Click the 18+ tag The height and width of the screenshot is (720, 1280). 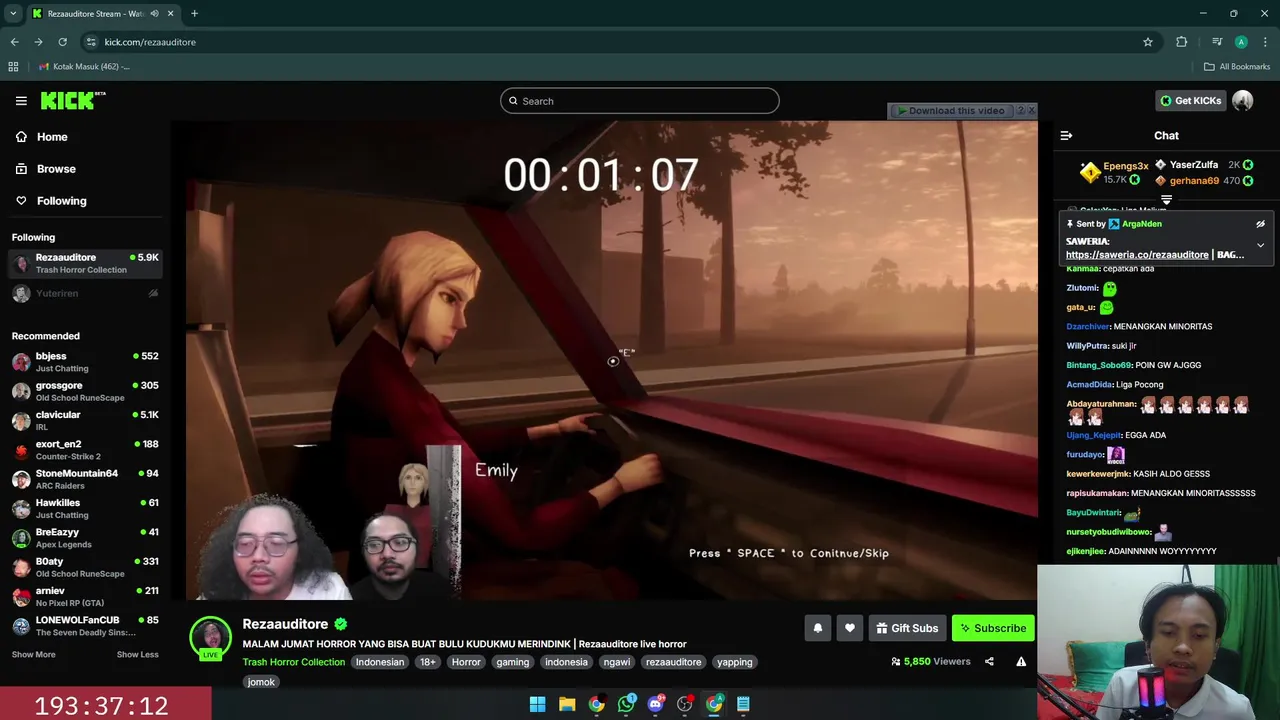click(428, 662)
